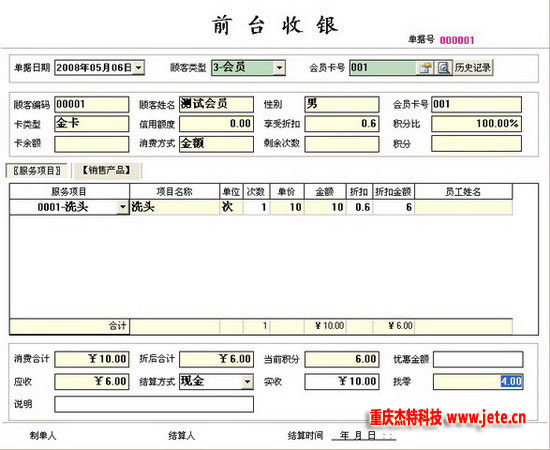Click the 顾客编码 field showing 00001
550x450 pixels.
(x=92, y=105)
